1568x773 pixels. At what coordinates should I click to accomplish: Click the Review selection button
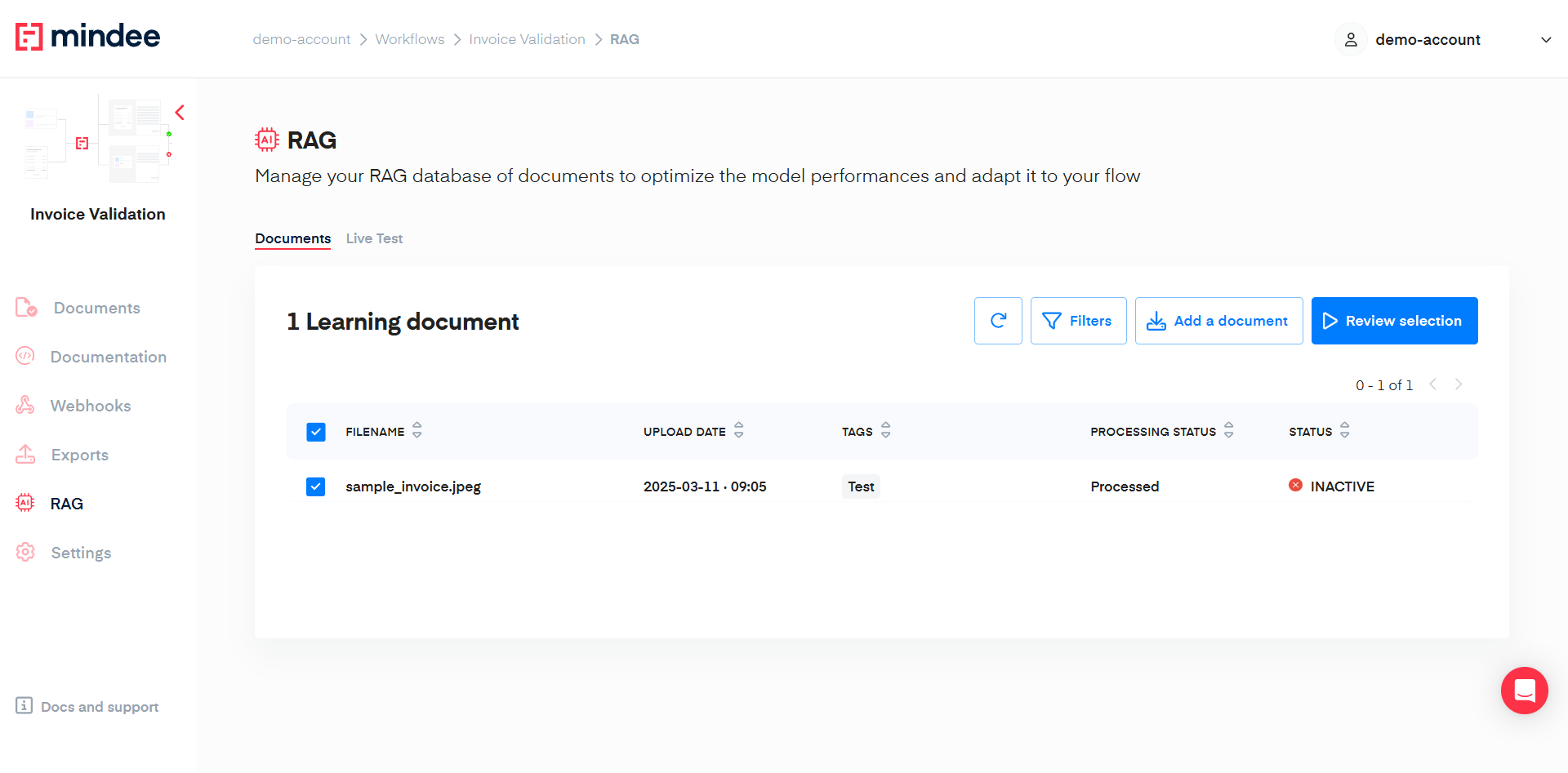pos(1394,321)
